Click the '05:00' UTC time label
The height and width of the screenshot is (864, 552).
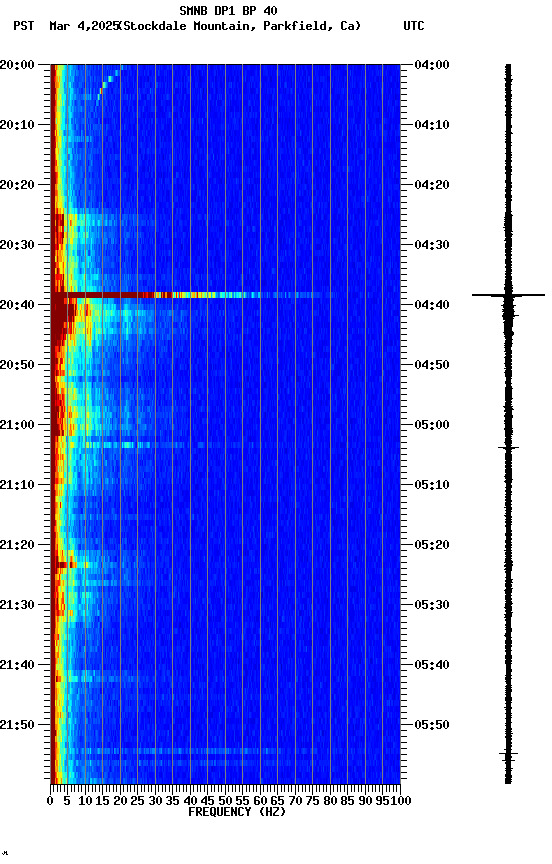(x=432, y=425)
